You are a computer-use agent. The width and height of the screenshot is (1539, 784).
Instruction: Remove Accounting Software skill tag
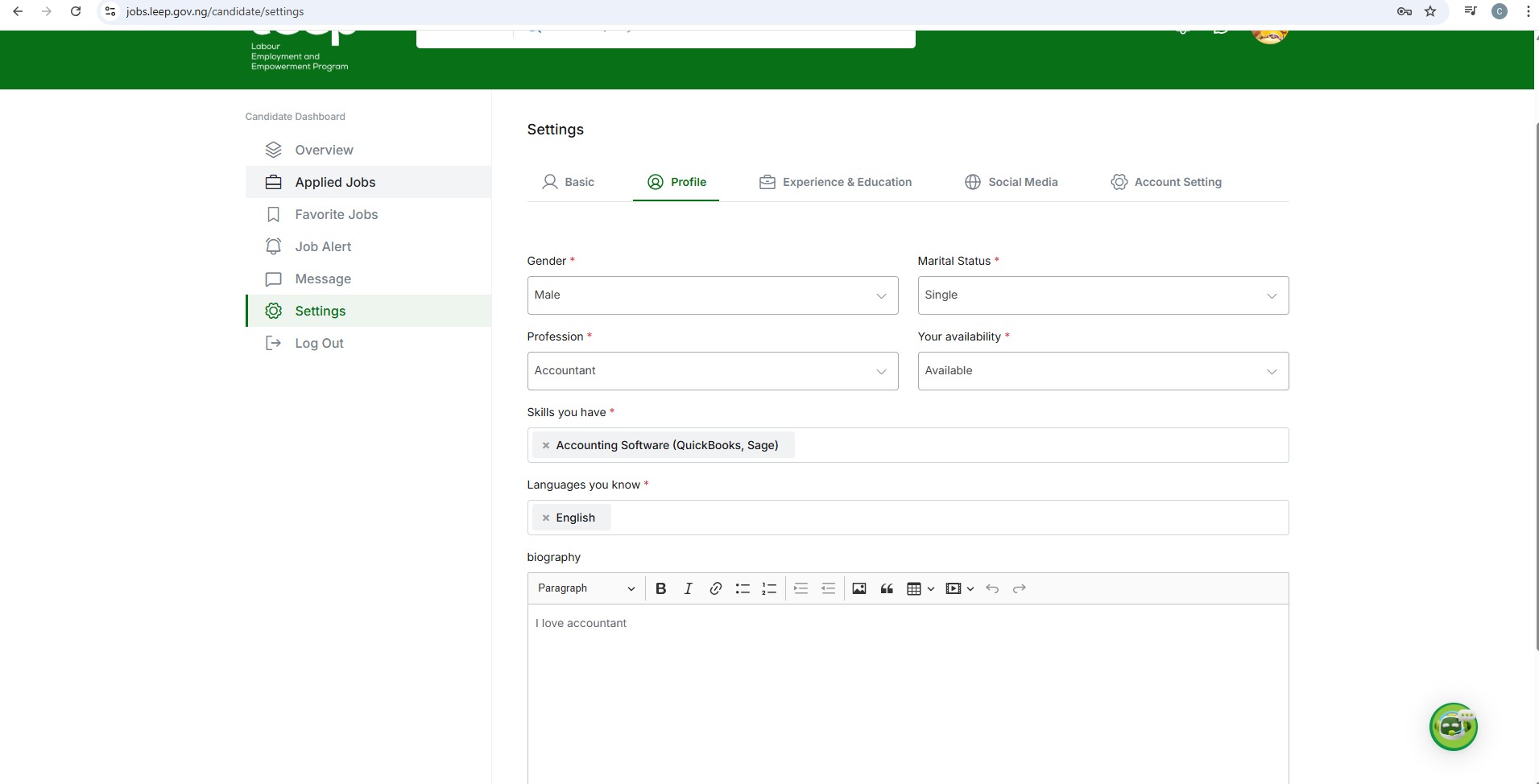[x=546, y=445]
